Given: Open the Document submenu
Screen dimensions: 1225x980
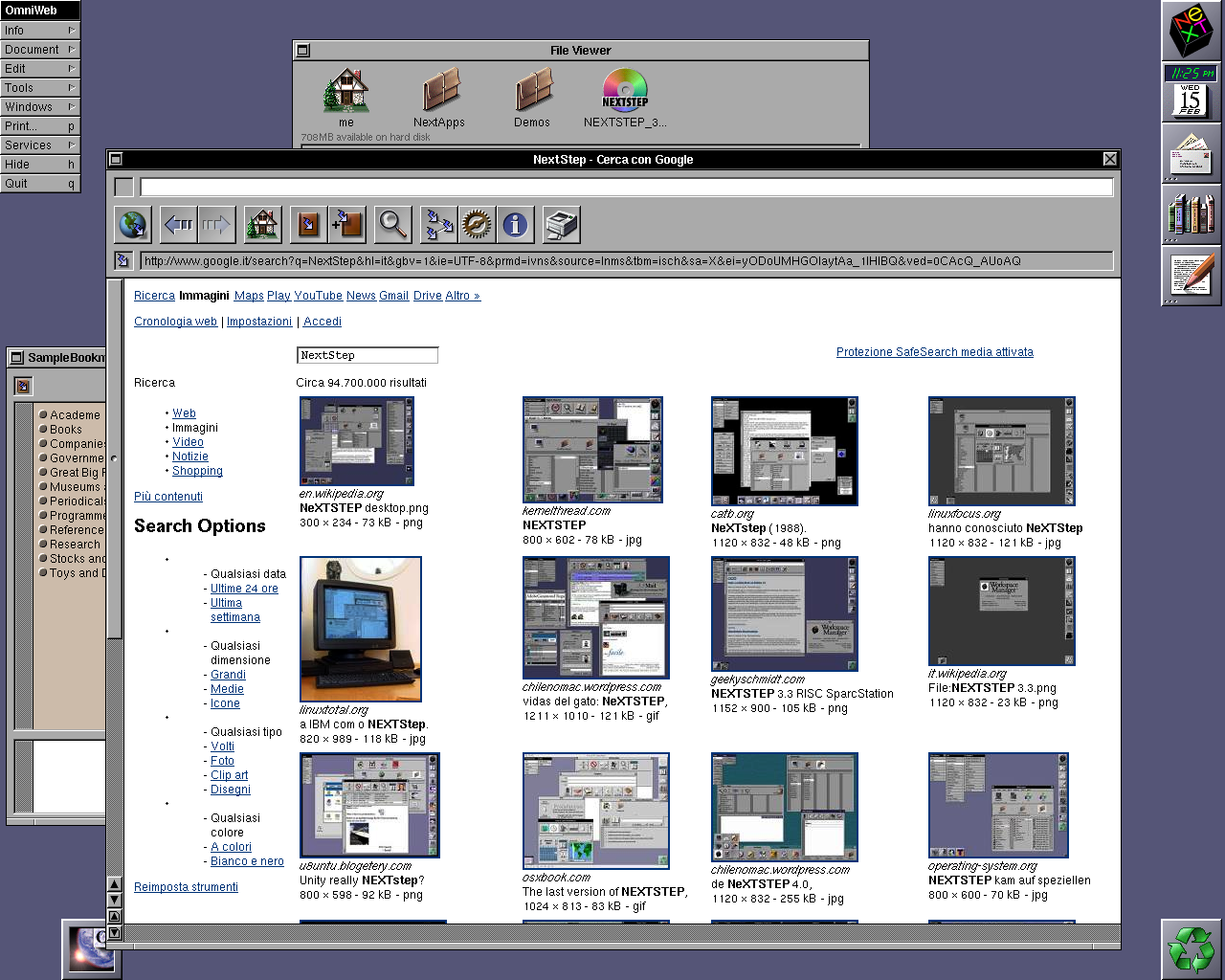Looking at the screenshot, I should pos(40,49).
